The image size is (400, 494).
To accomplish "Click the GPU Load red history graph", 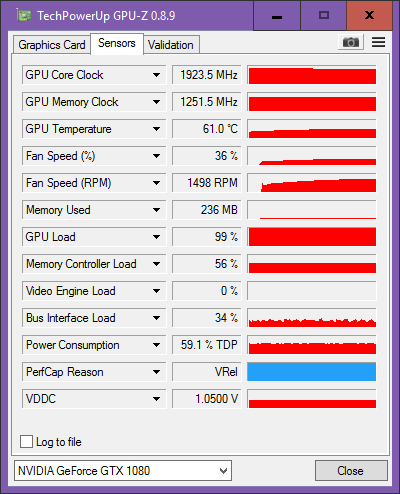I will click(x=312, y=237).
